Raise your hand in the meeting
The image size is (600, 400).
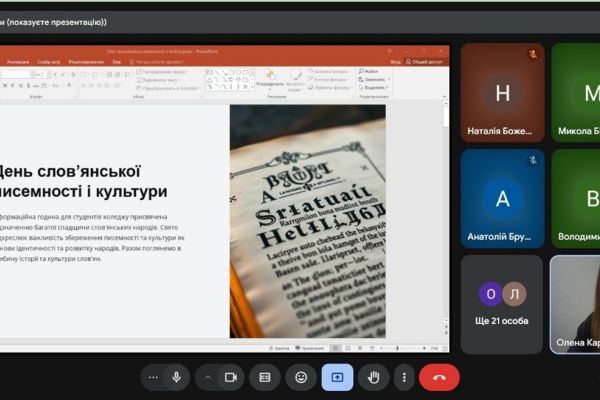374,377
